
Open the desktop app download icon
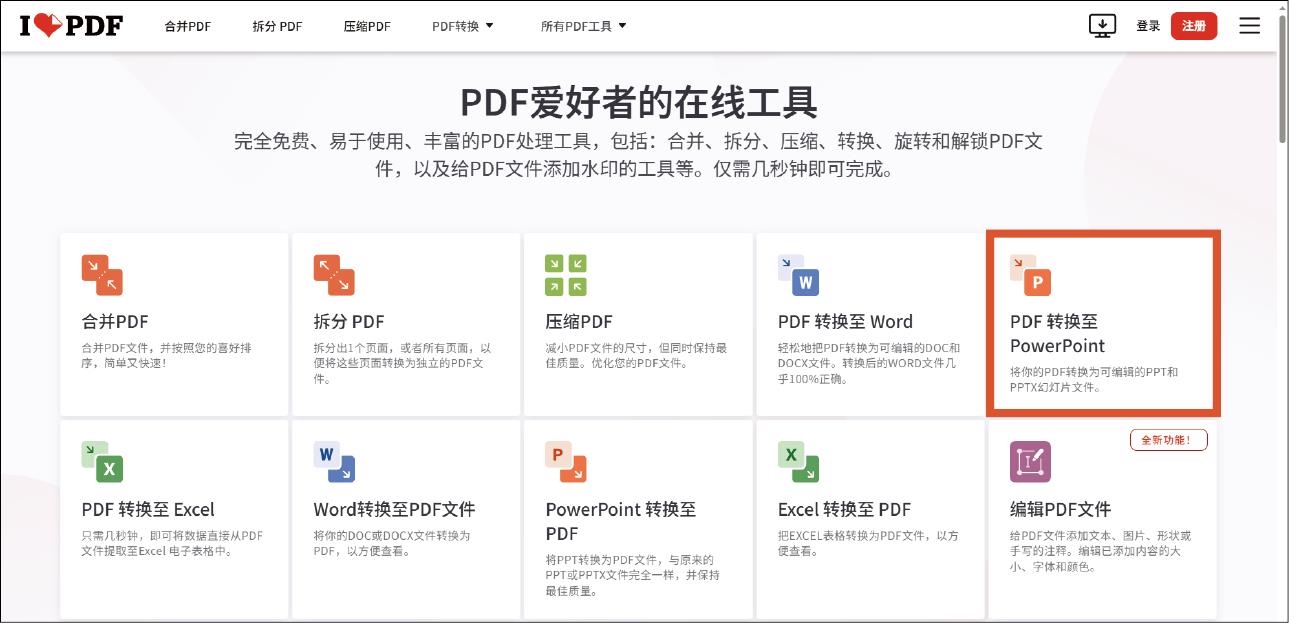(x=1102, y=26)
